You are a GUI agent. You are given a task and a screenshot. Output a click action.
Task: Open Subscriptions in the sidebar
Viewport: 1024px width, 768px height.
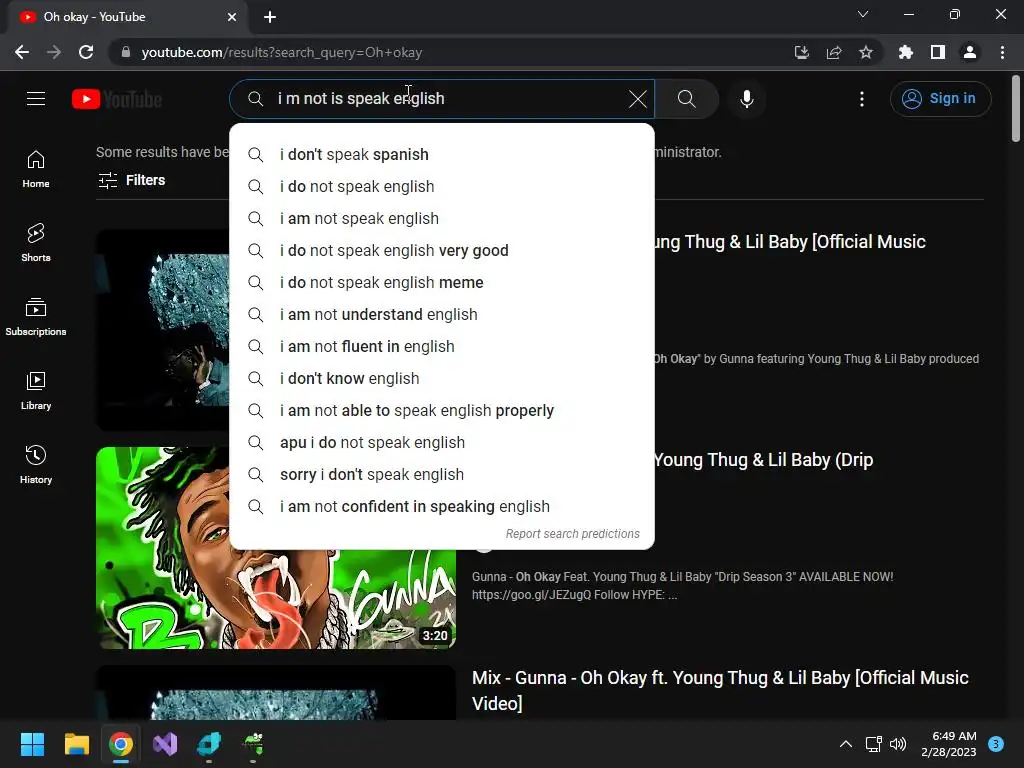(36, 317)
